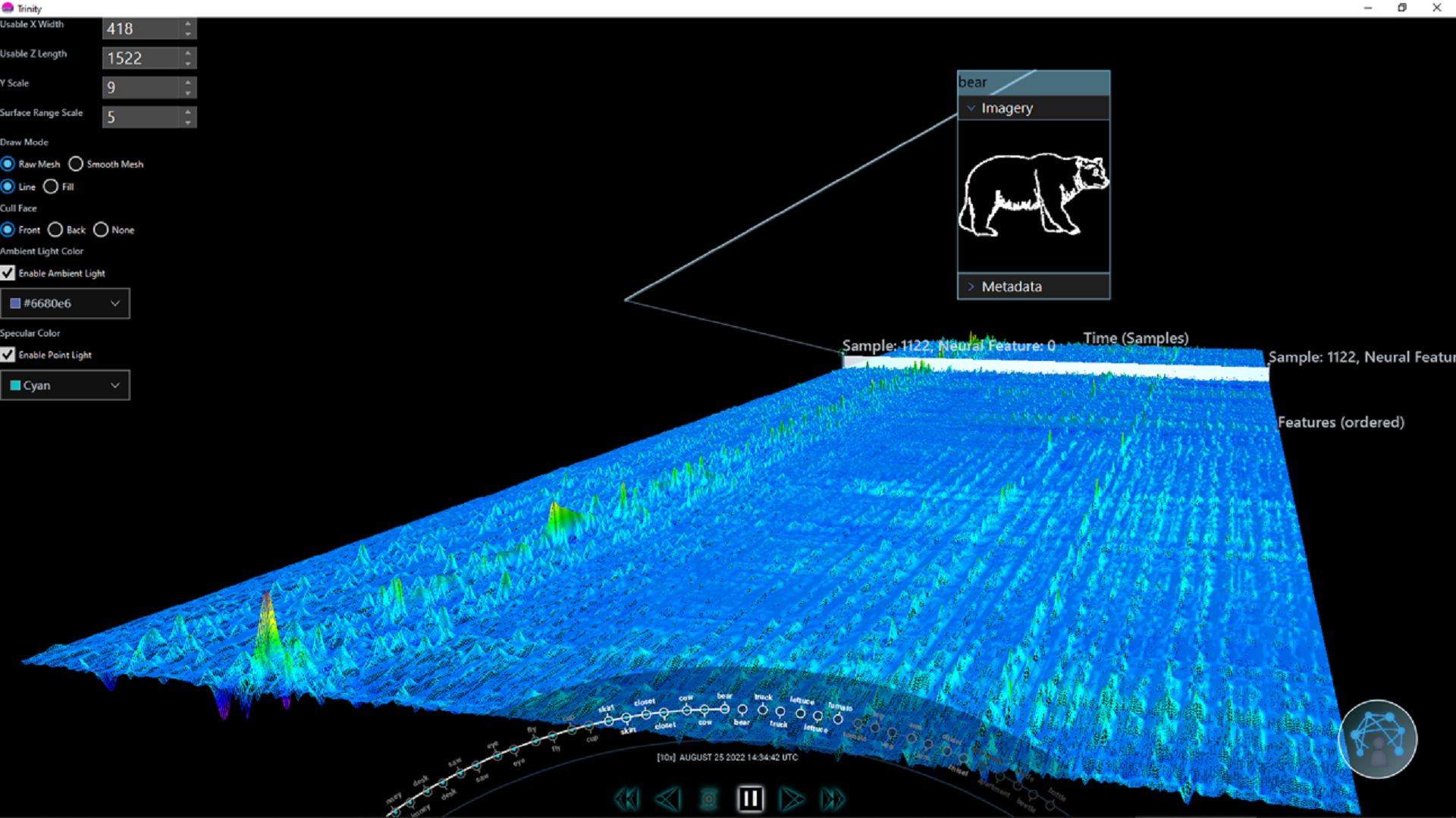Skip to the end of the timeline
This screenshot has height=818, width=1456.
(x=832, y=799)
